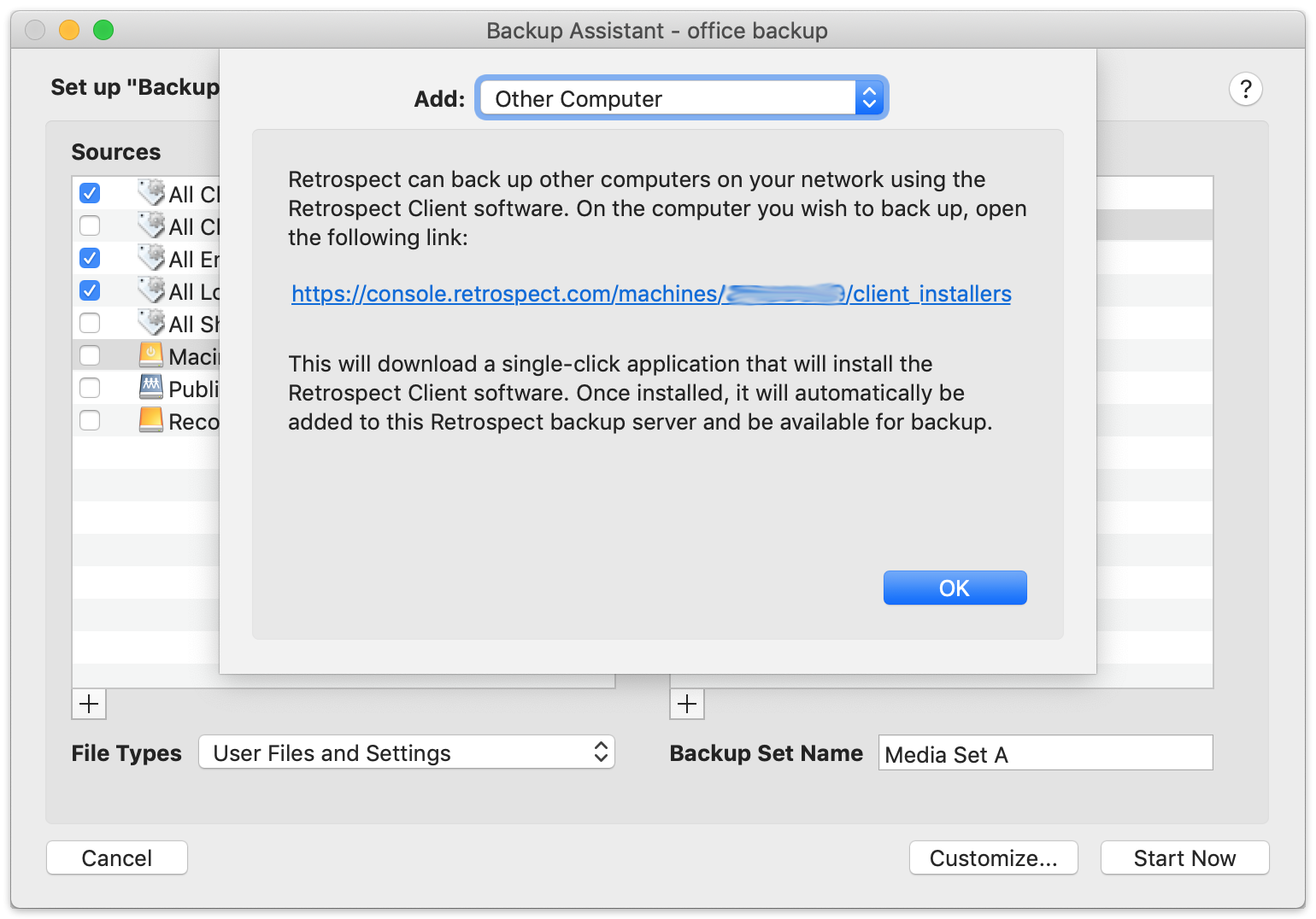Screen dimensions: 1316x919
Task: Minimize the Backup Assistant window
Action: tap(69, 30)
